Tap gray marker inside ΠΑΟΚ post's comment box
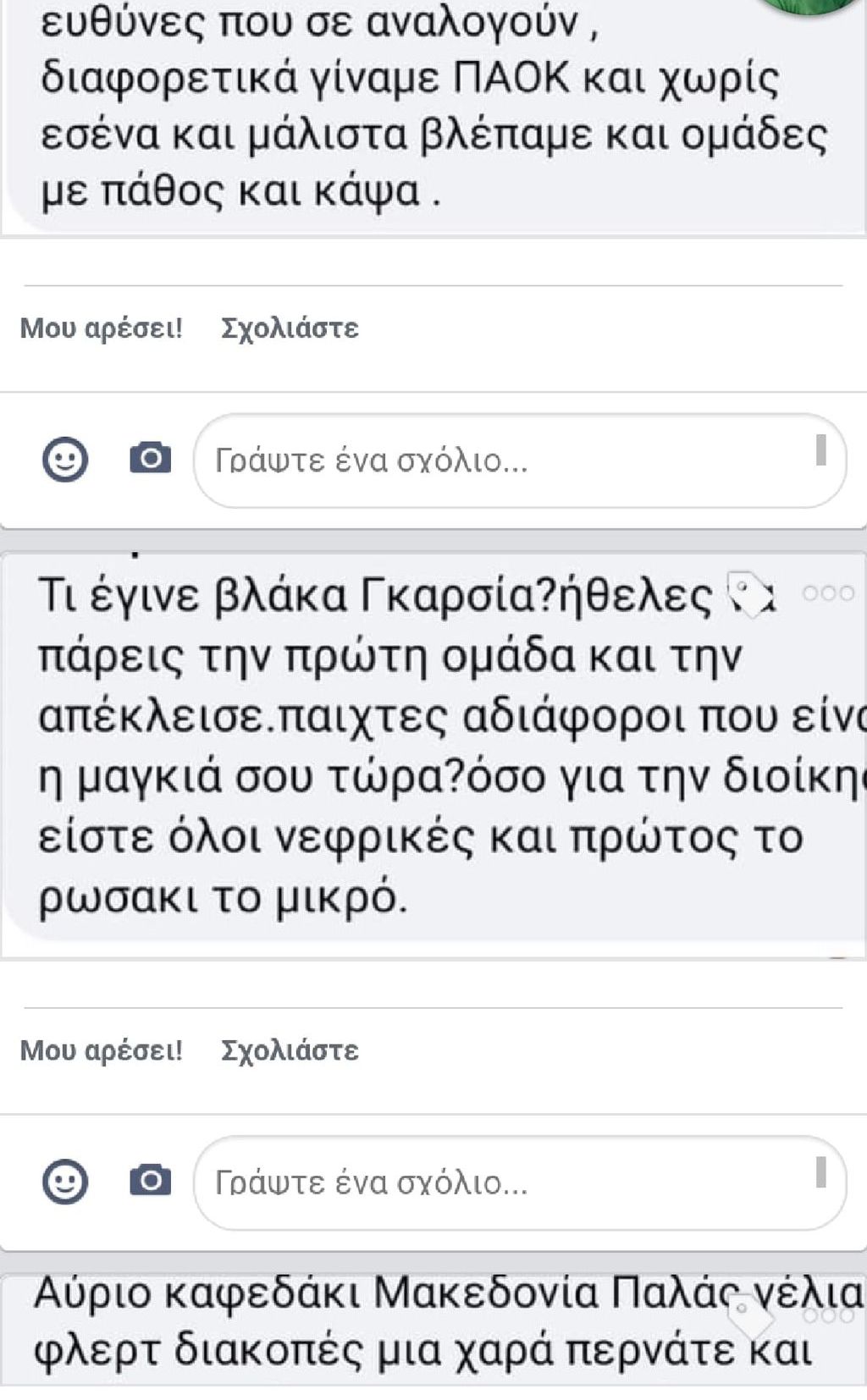 (x=820, y=449)
